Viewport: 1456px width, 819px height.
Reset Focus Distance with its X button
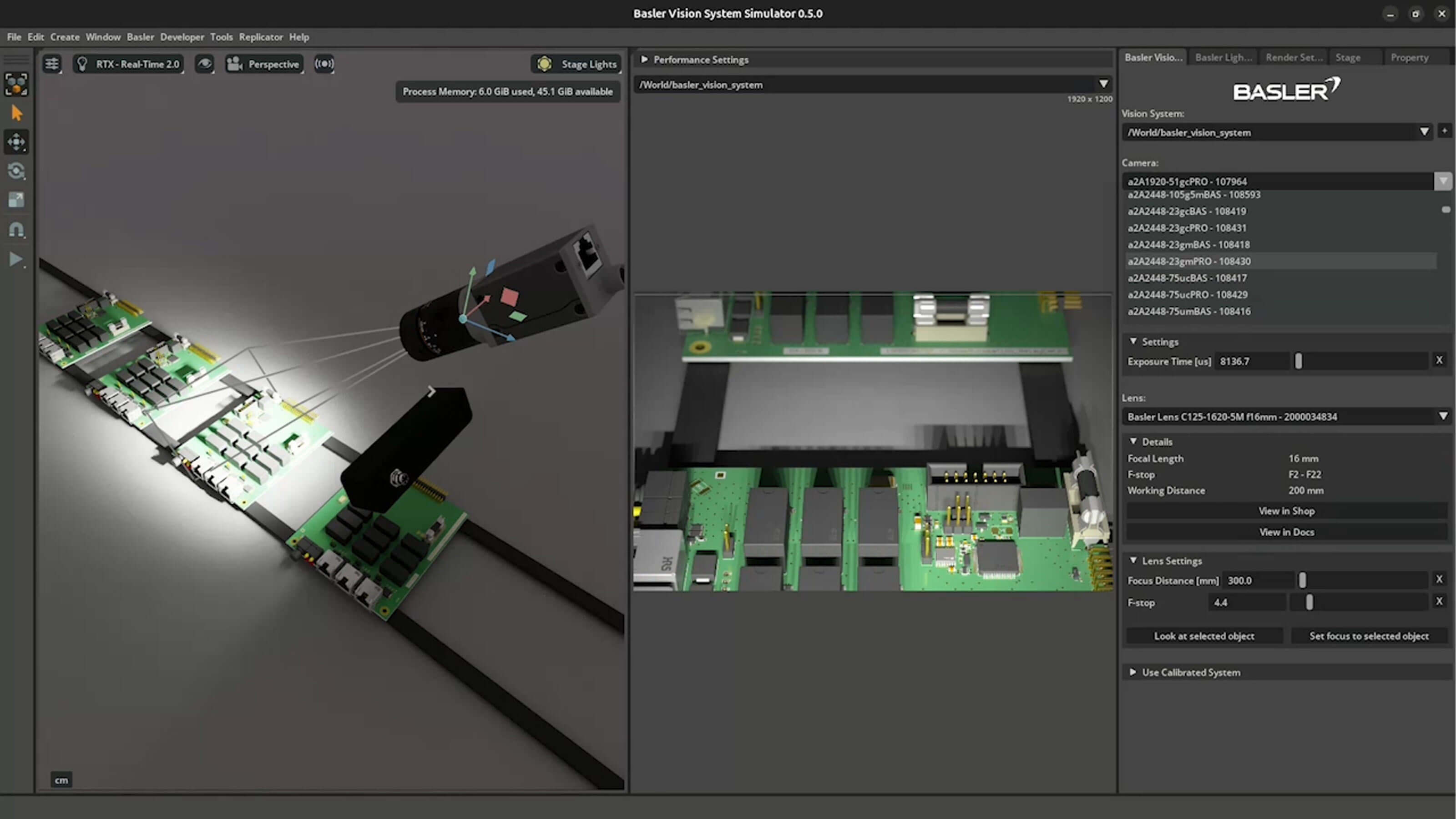coord(1439,579)
